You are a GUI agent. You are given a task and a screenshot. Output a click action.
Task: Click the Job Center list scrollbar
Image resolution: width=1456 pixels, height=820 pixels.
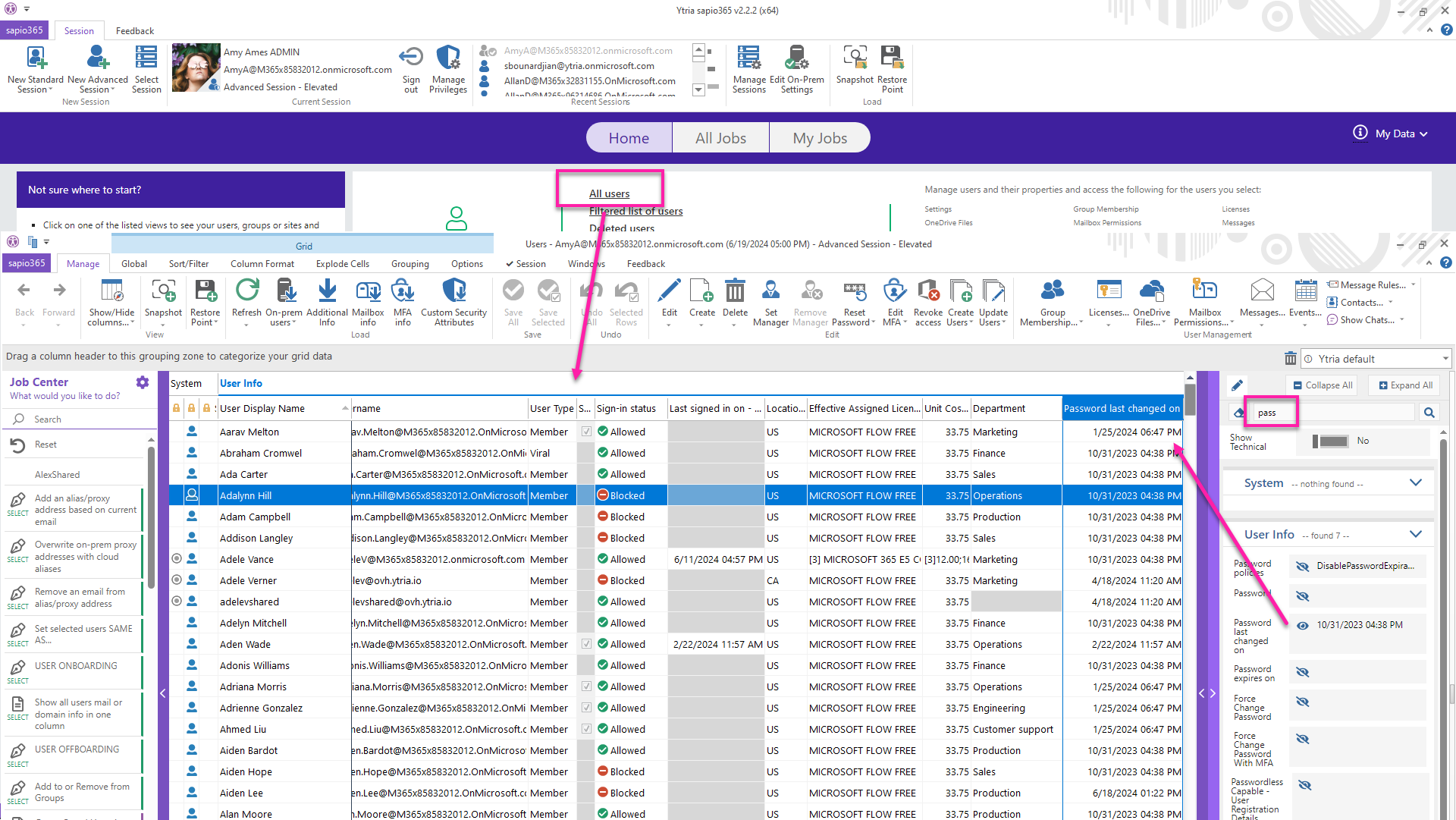[151, 516]
